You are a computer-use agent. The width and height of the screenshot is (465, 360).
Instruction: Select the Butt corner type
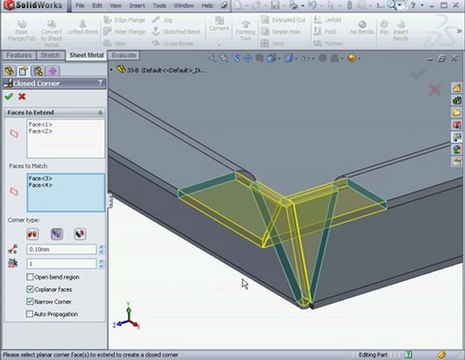[x=32, y=234]
